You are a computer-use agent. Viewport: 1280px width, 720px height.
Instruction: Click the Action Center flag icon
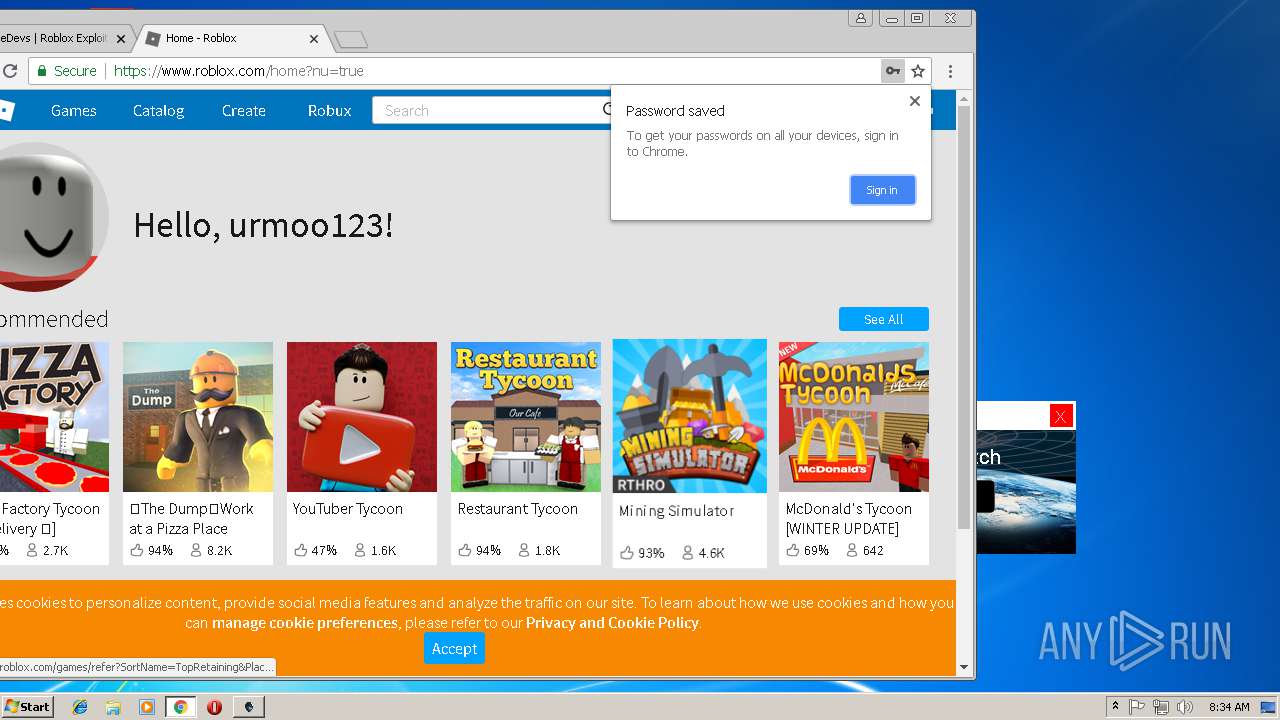(1137, 707)
